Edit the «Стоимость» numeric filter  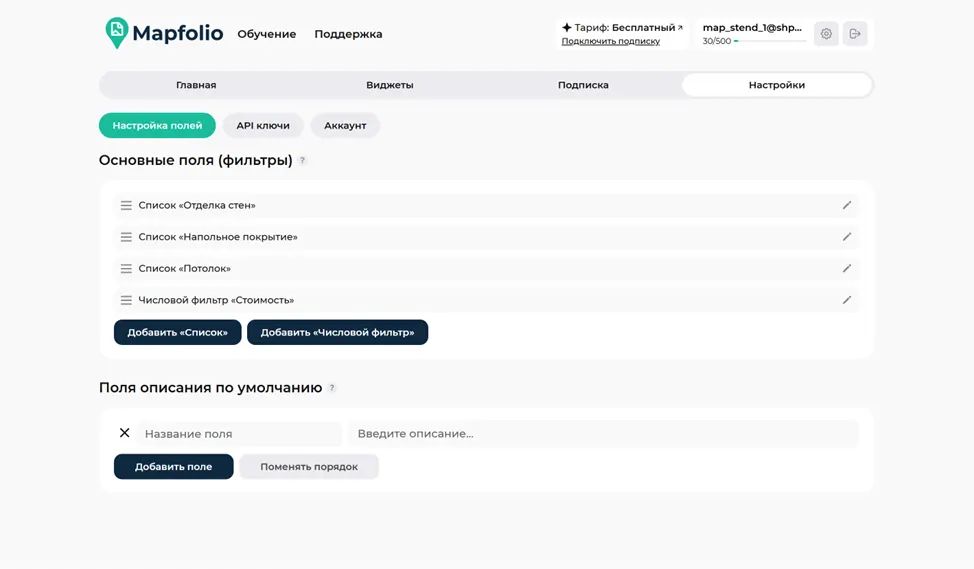coord(847,300)
